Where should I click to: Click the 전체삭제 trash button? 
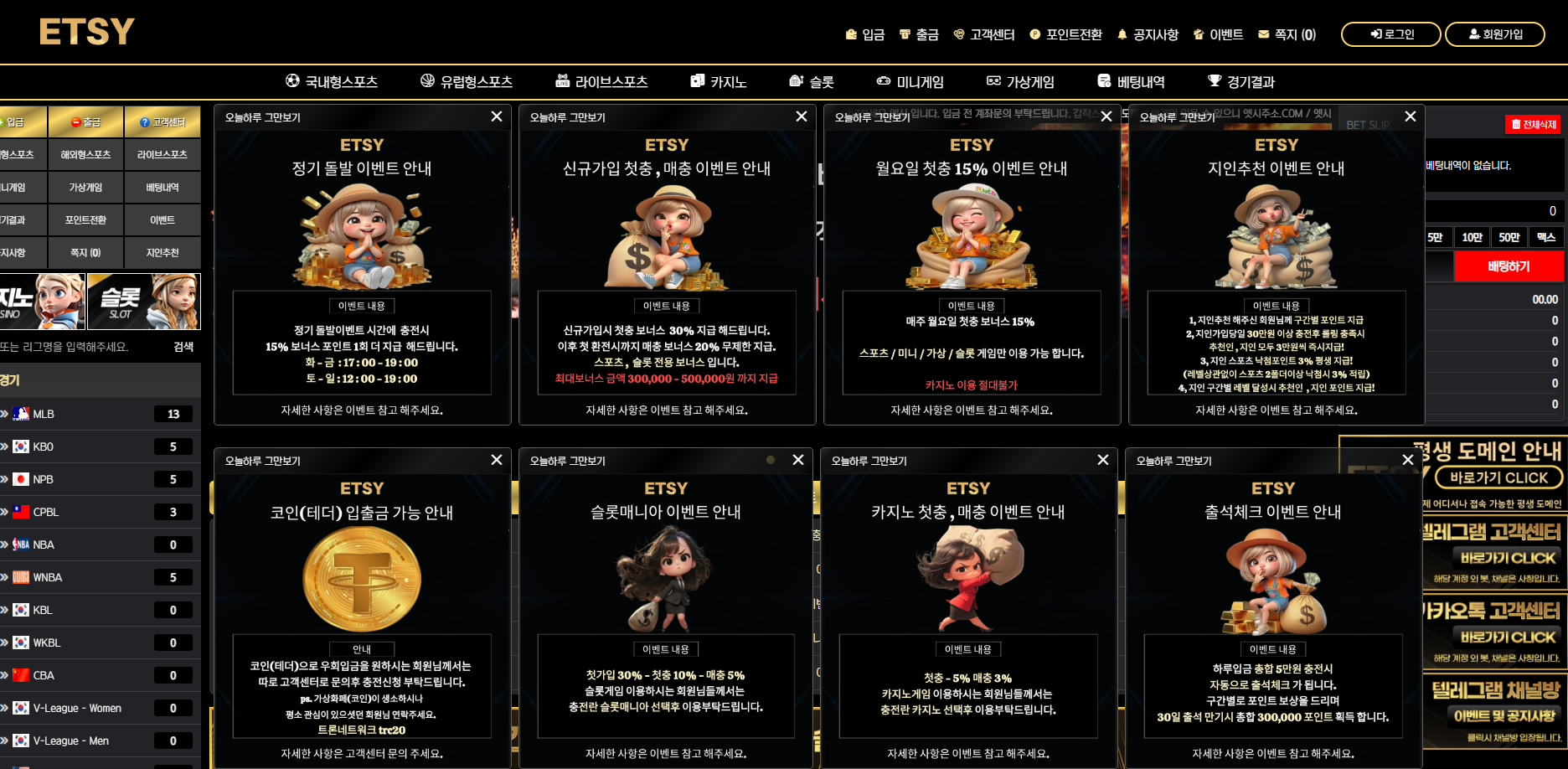(1534, 125)
